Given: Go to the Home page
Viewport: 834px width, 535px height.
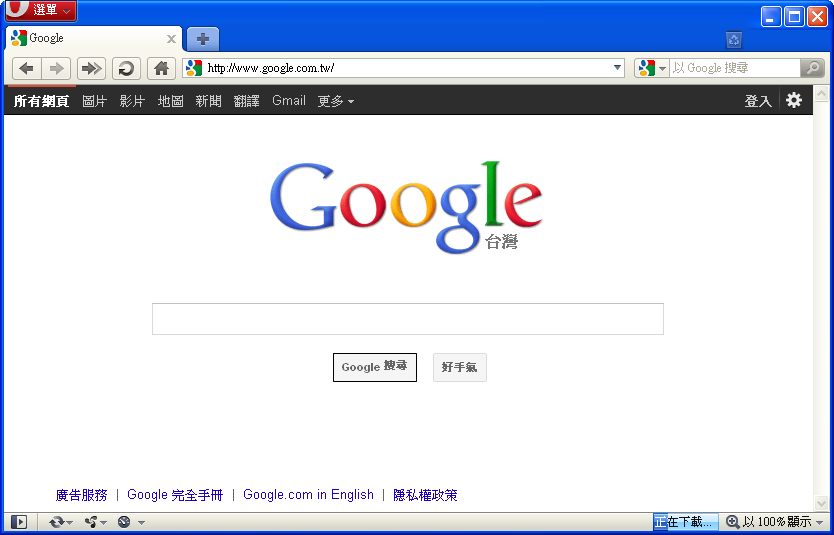Looking at the screenshot, I should point(161,68).
